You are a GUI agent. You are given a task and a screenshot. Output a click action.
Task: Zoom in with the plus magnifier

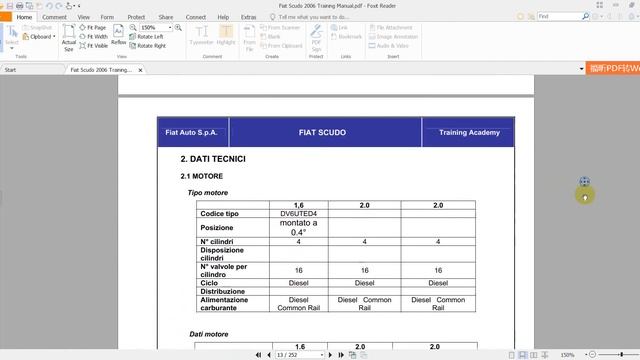(178, 27)
